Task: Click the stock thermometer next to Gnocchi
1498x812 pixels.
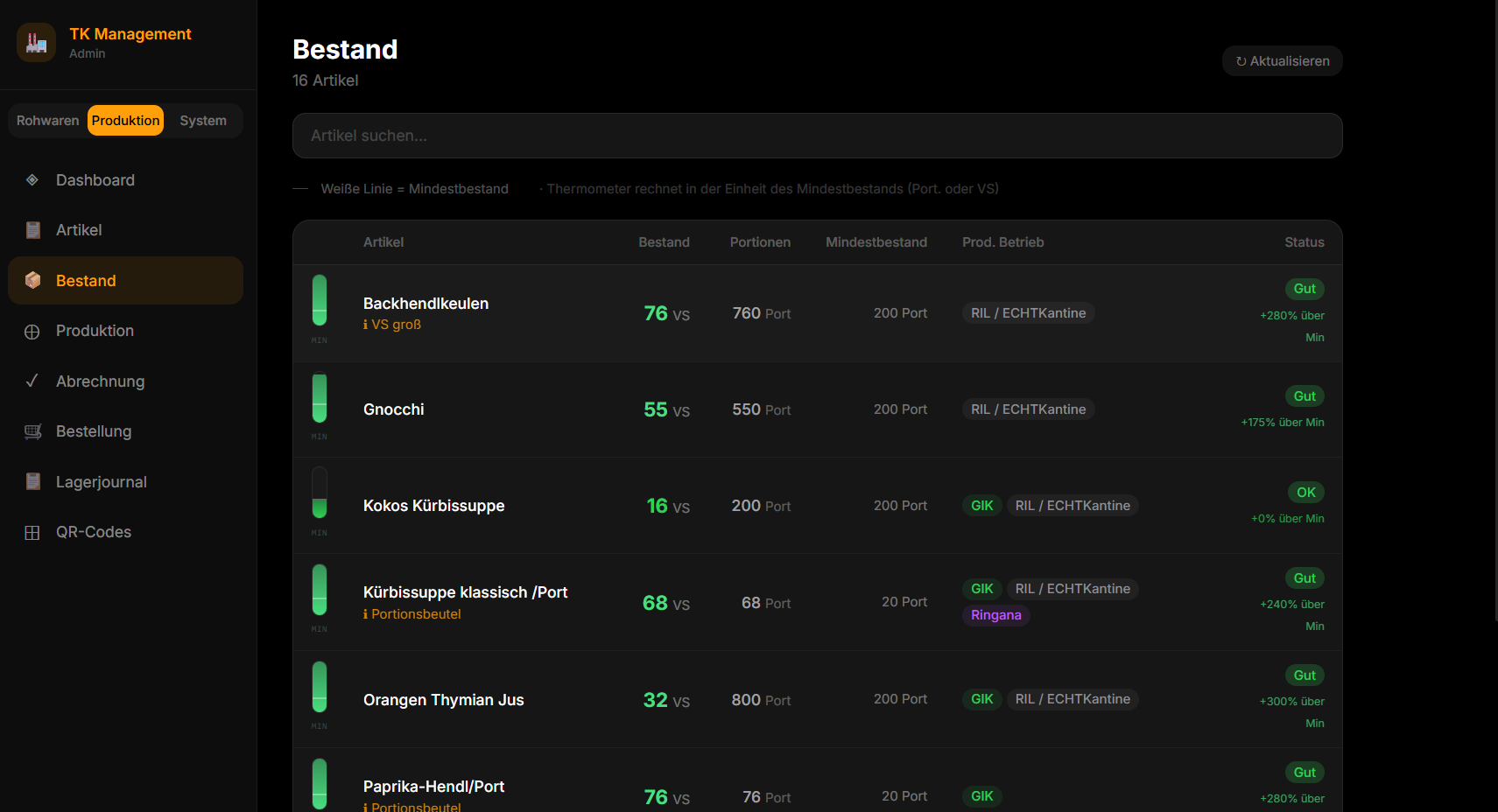Action: (319, 400)
